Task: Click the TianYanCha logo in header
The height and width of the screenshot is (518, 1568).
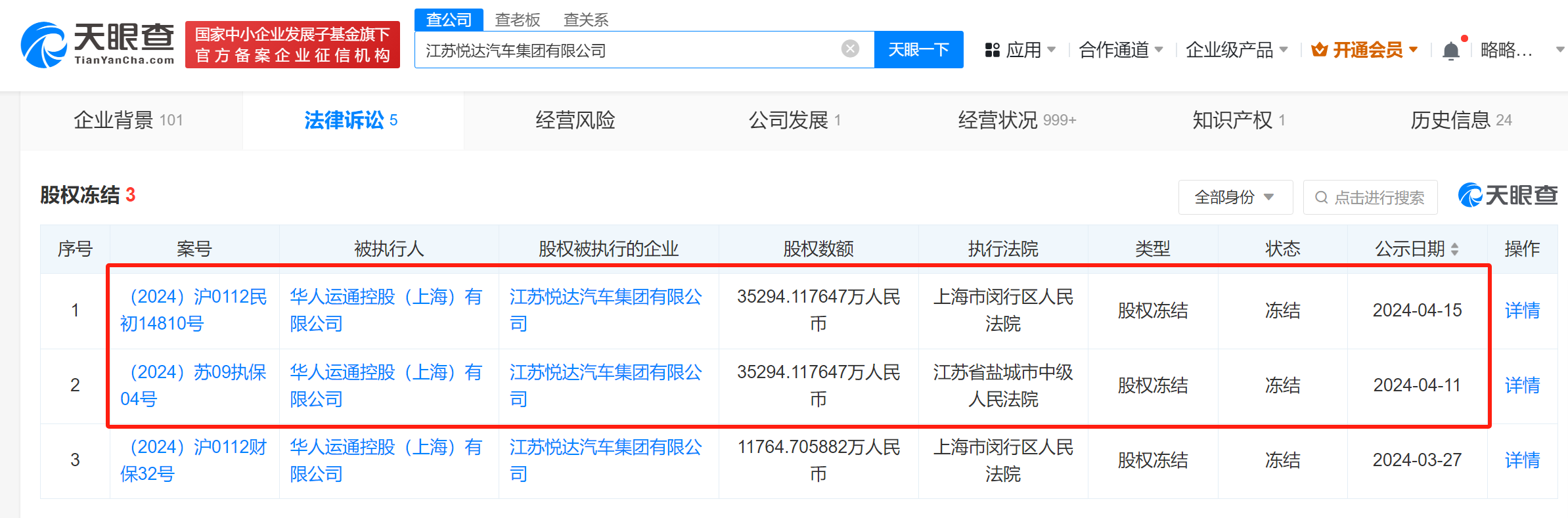Action: click(x=97, y=45)
